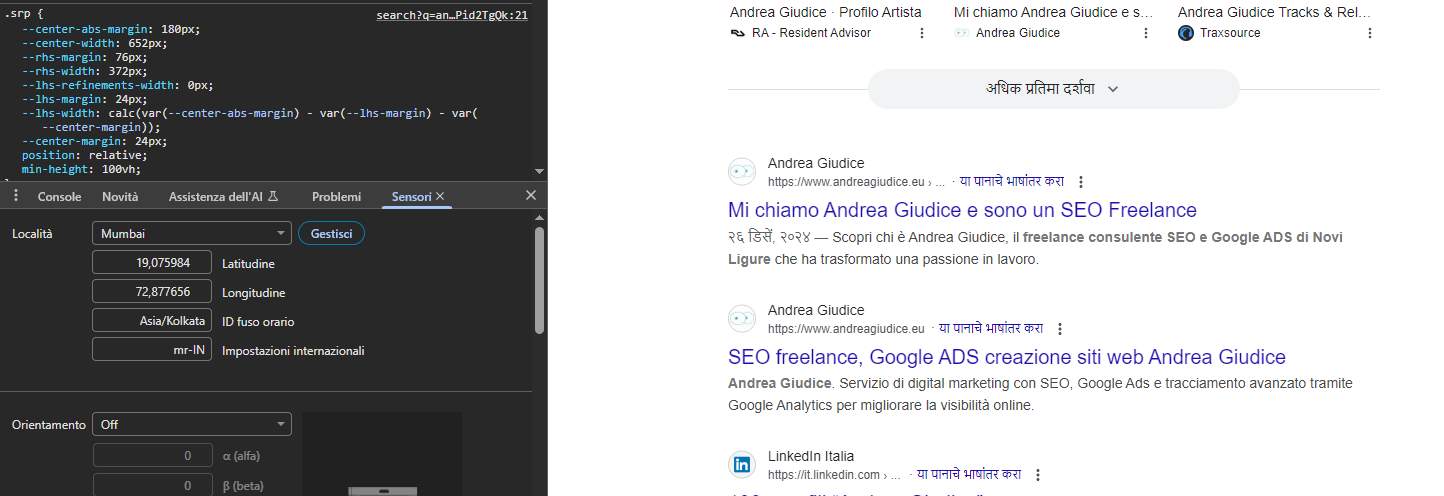The width and height of the screenshot is (1444, 496).
Task: Click the Gestisci button
Action: (x=331, y=233)
